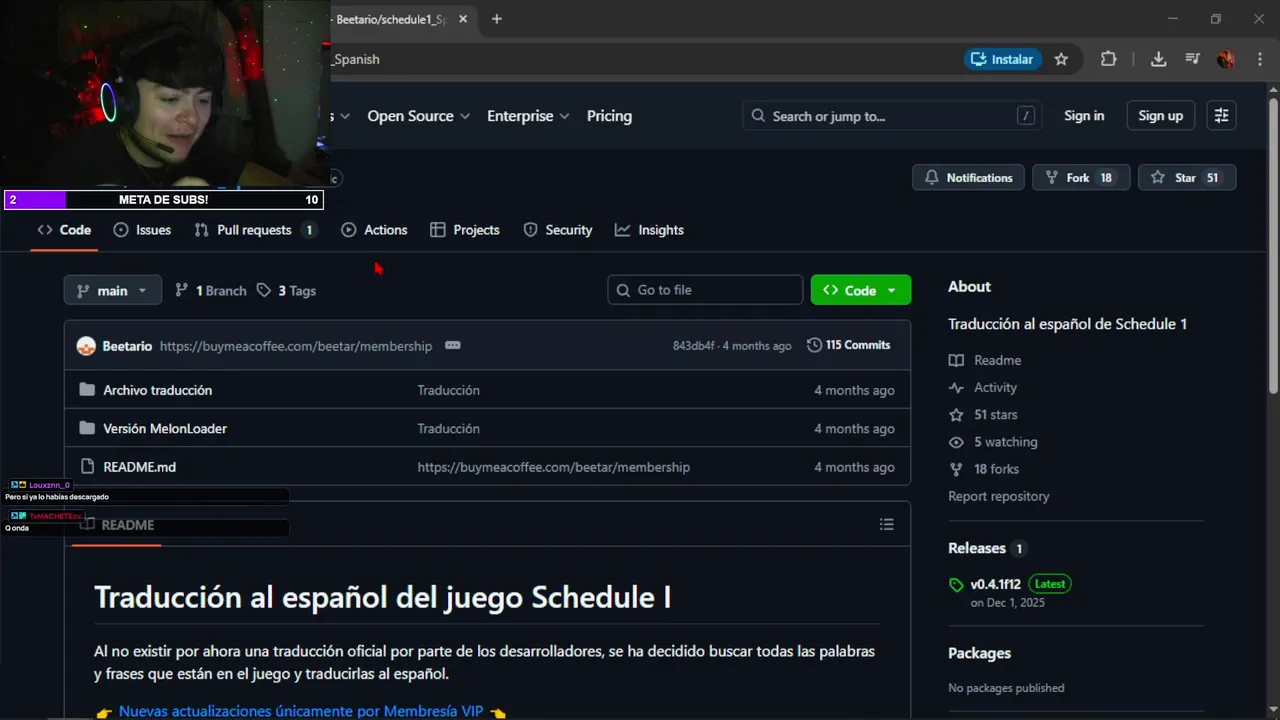Star the repository

click(x=1187, y=177)
